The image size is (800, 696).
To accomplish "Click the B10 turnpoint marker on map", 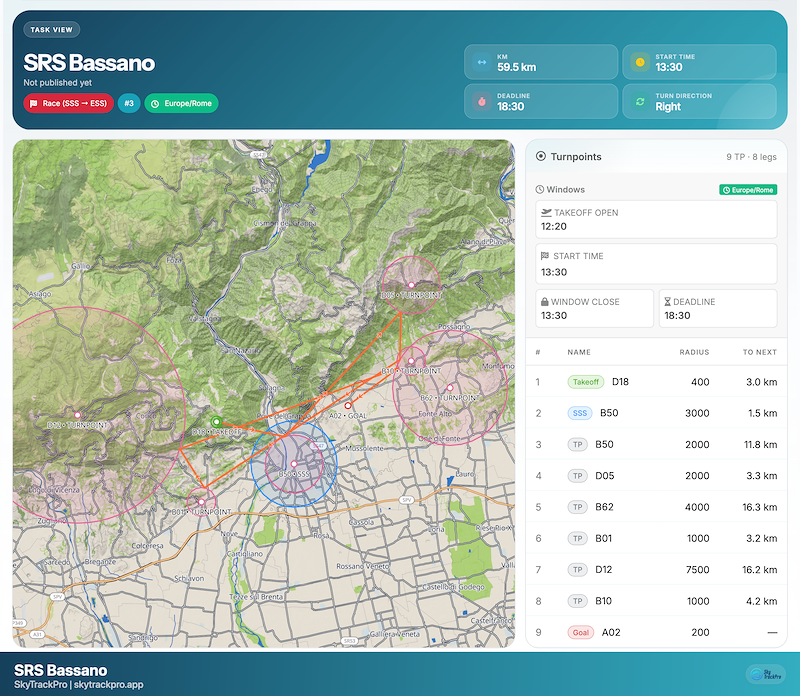I will [411, 361].
